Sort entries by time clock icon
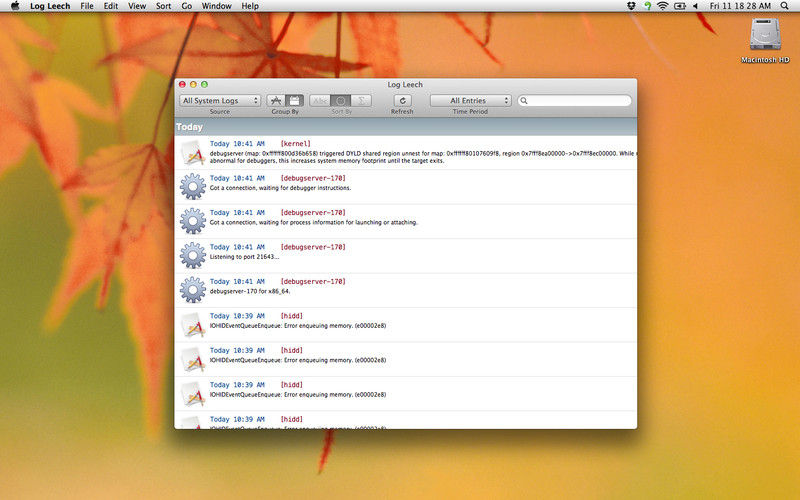 coord(341,101)
